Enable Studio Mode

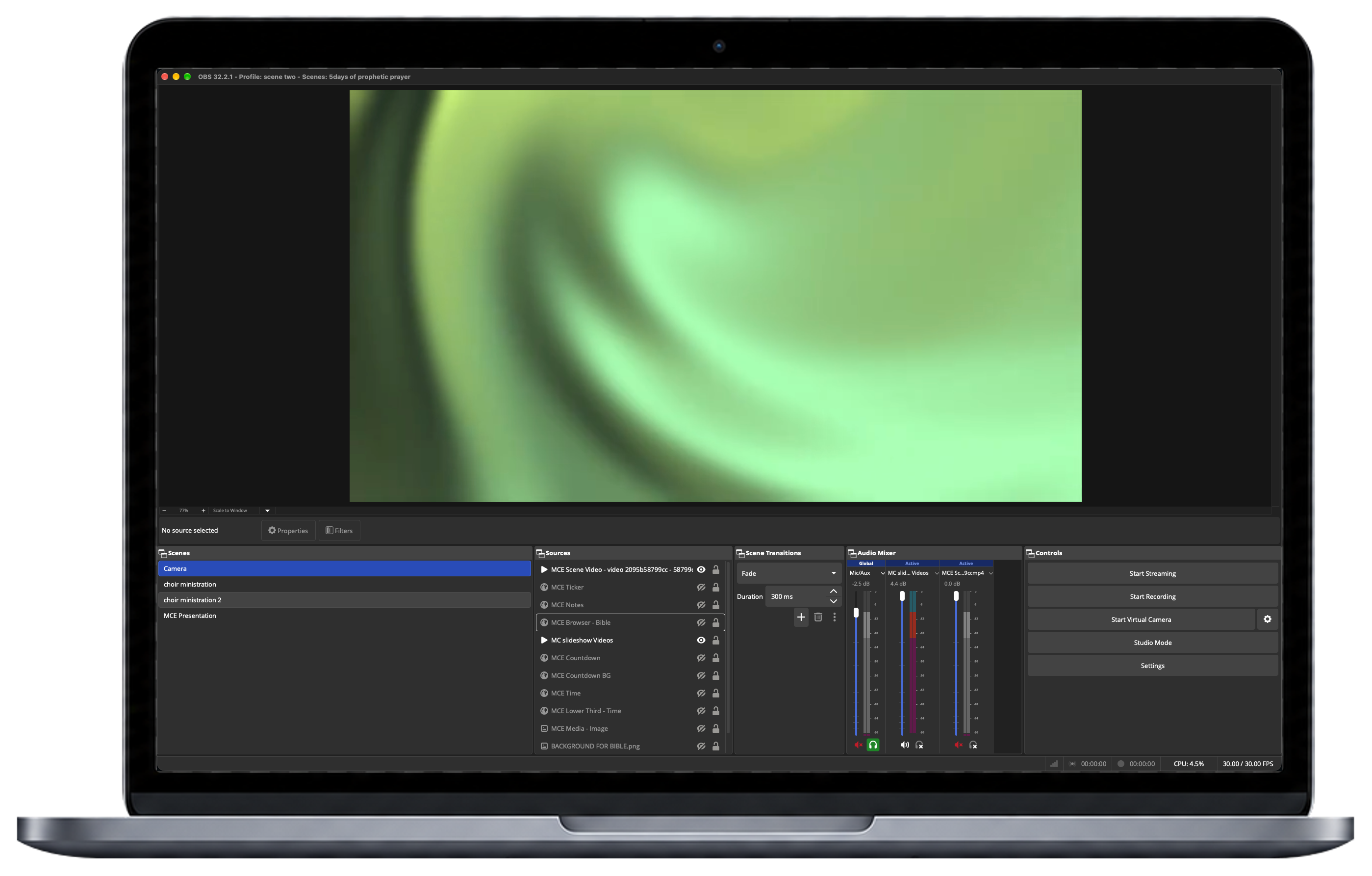[x=1152, y=643]
